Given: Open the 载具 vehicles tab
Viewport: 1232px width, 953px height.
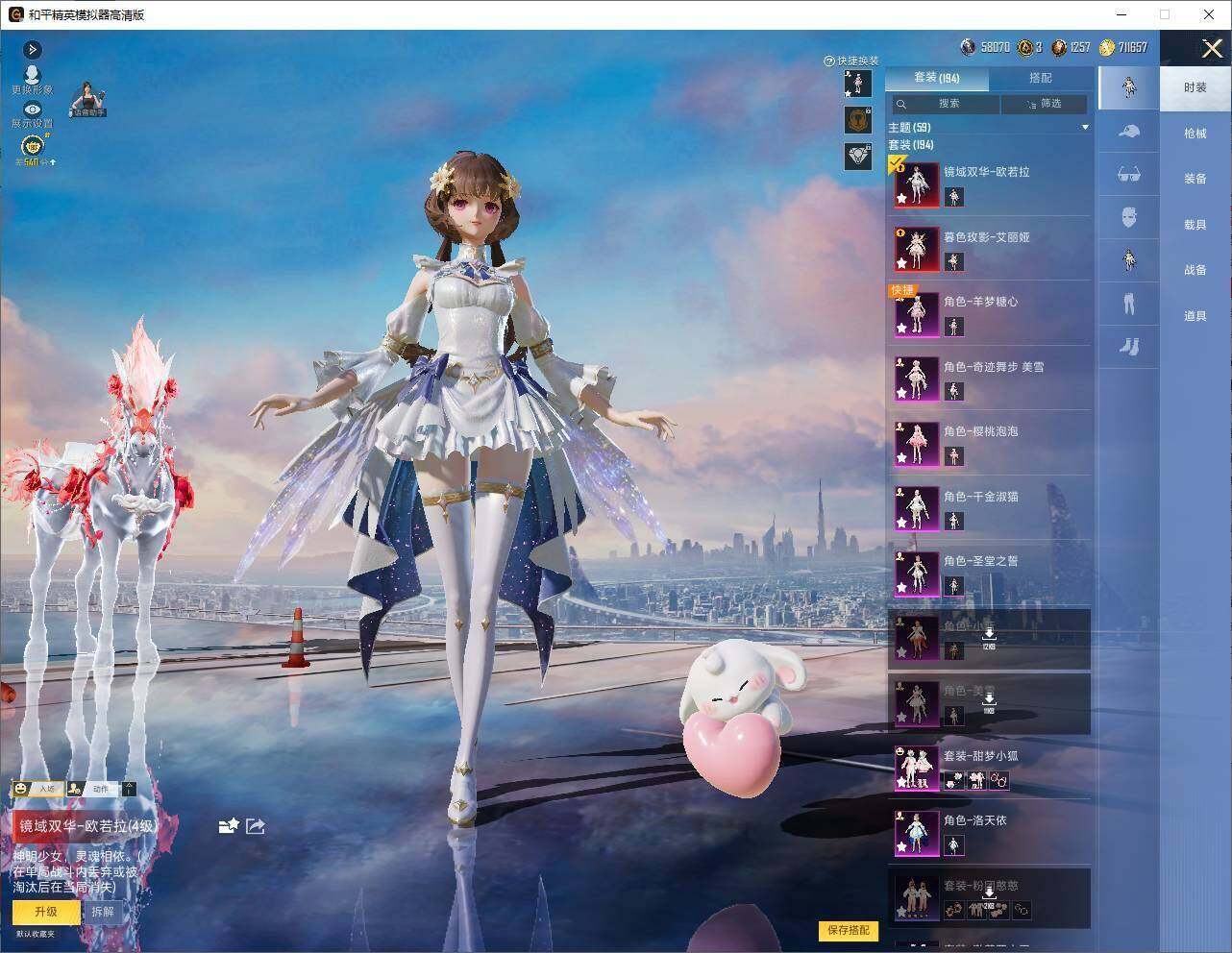Looking at the screenshot, I should [x=1195, y=225].
